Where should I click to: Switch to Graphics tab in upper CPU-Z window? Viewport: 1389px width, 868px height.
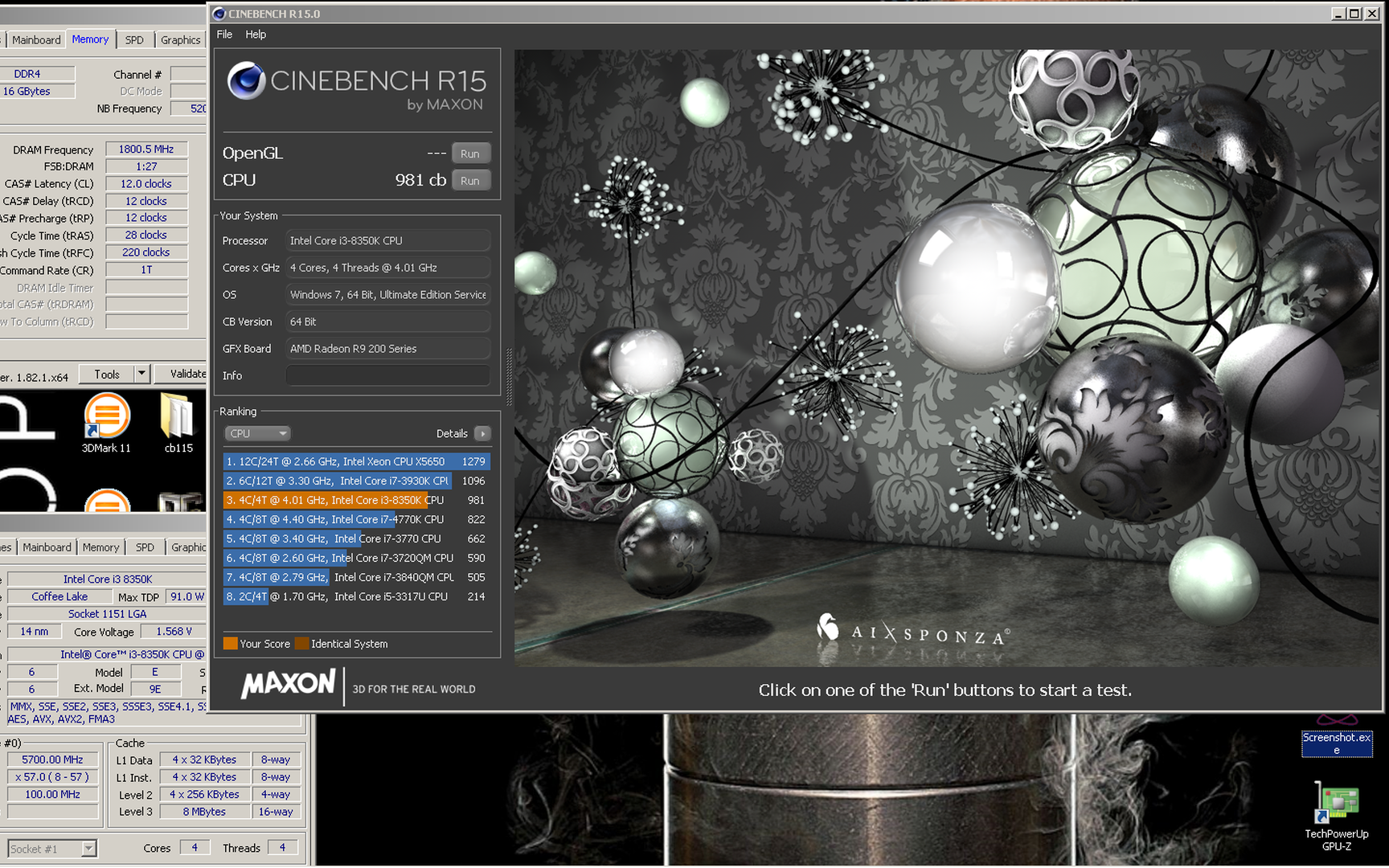[x=180, y=40]
